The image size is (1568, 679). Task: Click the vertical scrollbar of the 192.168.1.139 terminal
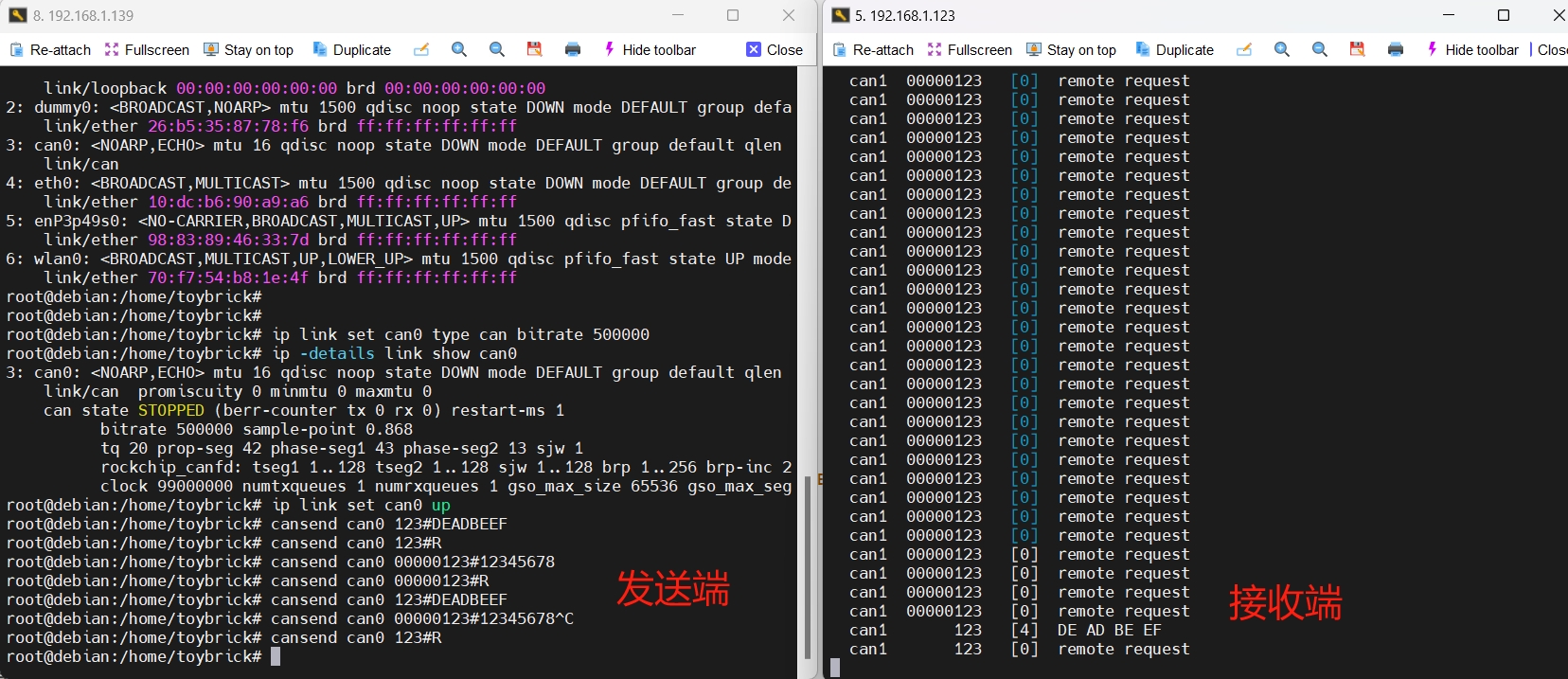pyautogui.click(x=808, y=566)
